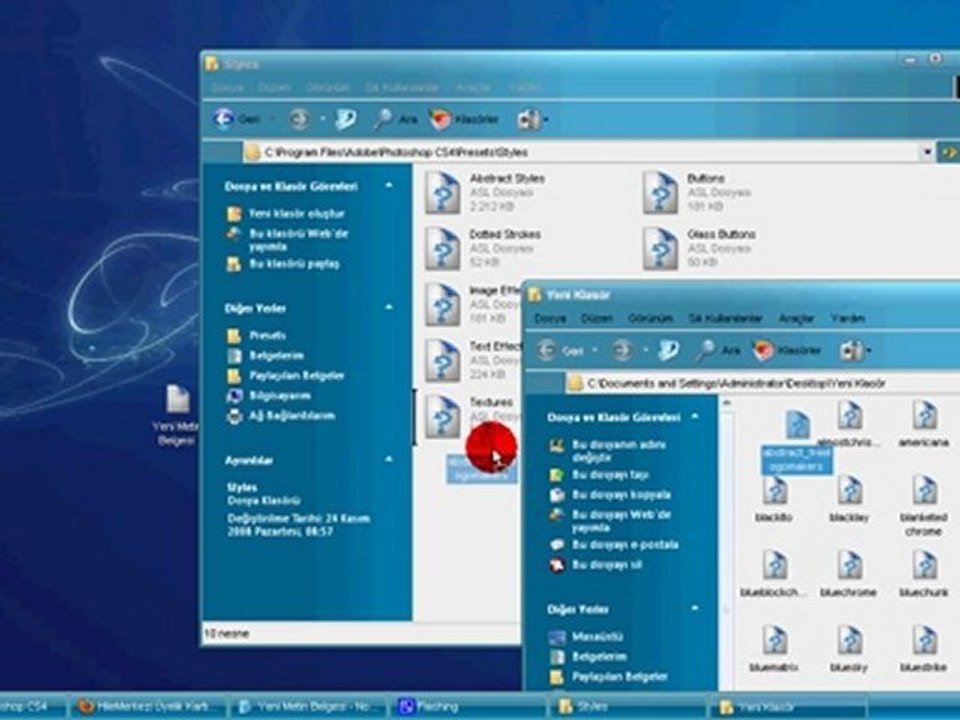Collapse Diğer Yerler section in Styles window
The height and width of the screenshot is (720, 960).
click(x=389, y=307)
